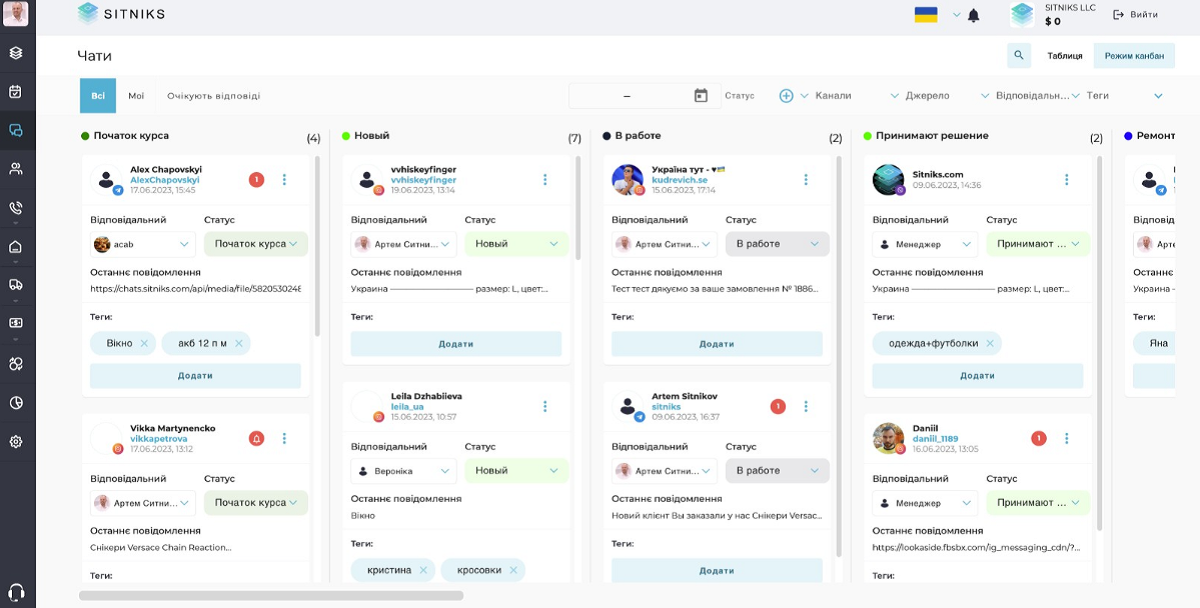Expand the Канали filter dropdown
The width and height of the screenshot is (1200, 608).
pos(895,96)
